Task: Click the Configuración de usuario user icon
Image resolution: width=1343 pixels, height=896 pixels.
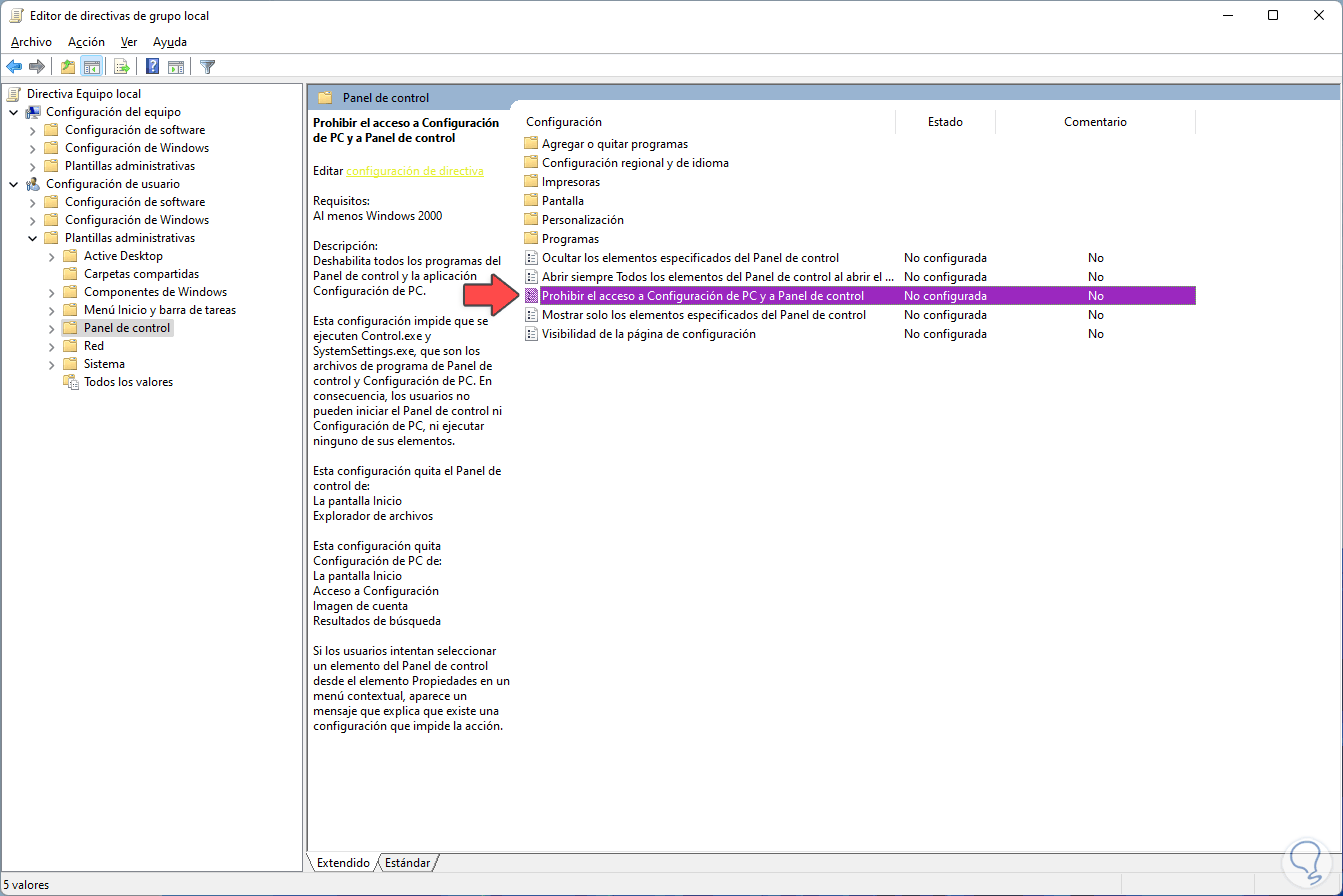Action: 33,184
